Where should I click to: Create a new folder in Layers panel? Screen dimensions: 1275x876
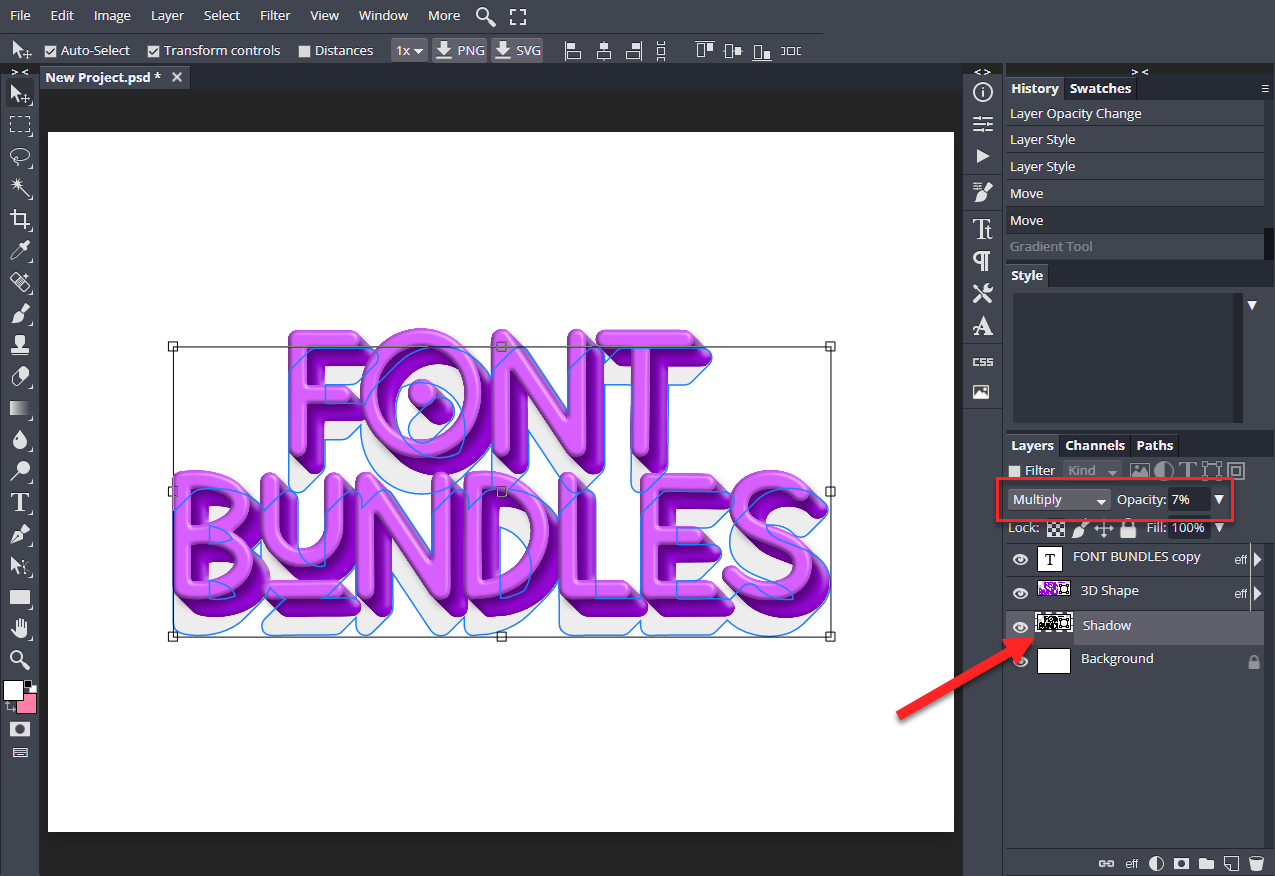coord(1207,863)
